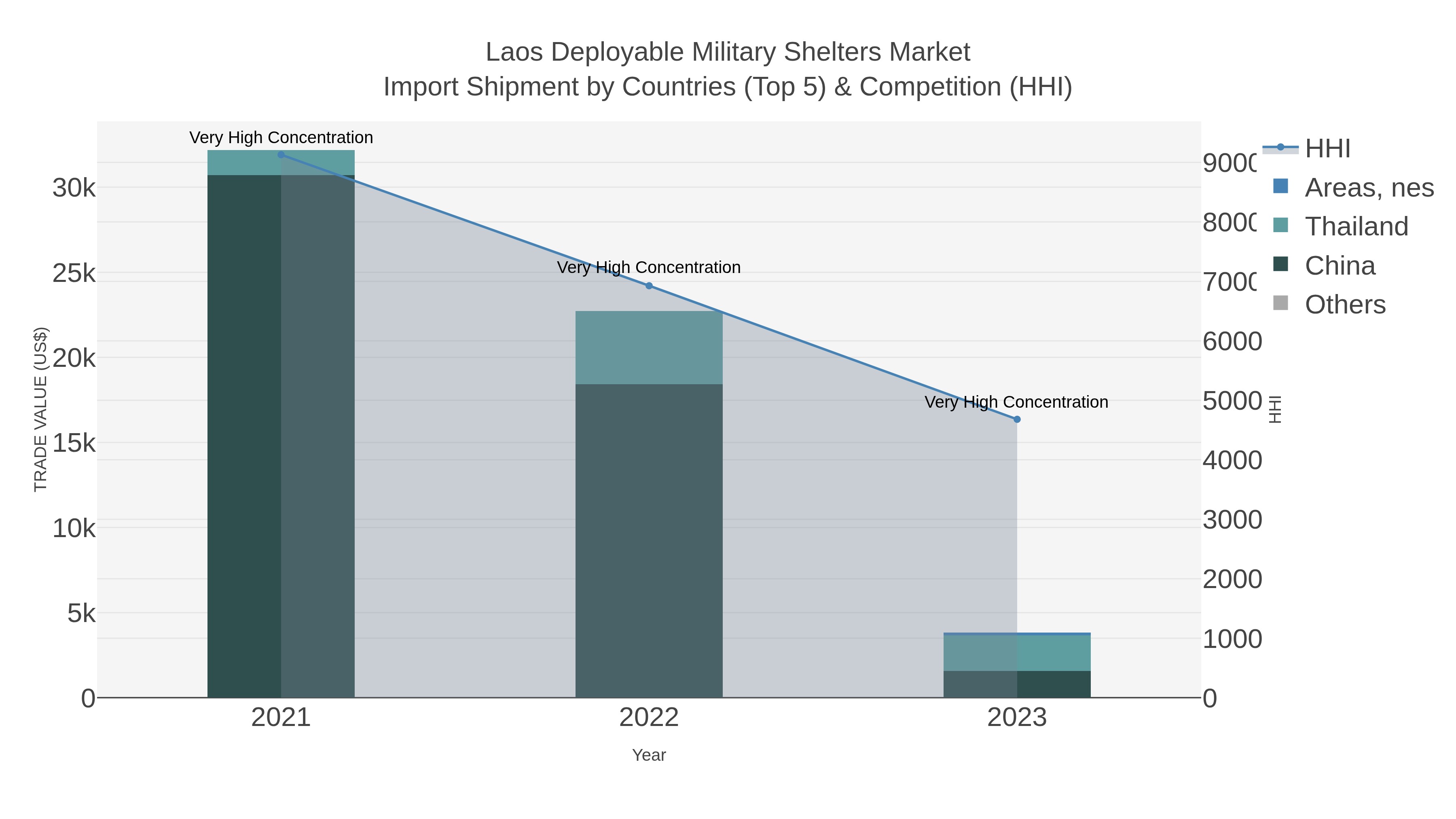Click the 2022 Thailand bar segment
The width and height of the screenshot is (1456, 819).
pyautogui.click(x=649, y=347)
